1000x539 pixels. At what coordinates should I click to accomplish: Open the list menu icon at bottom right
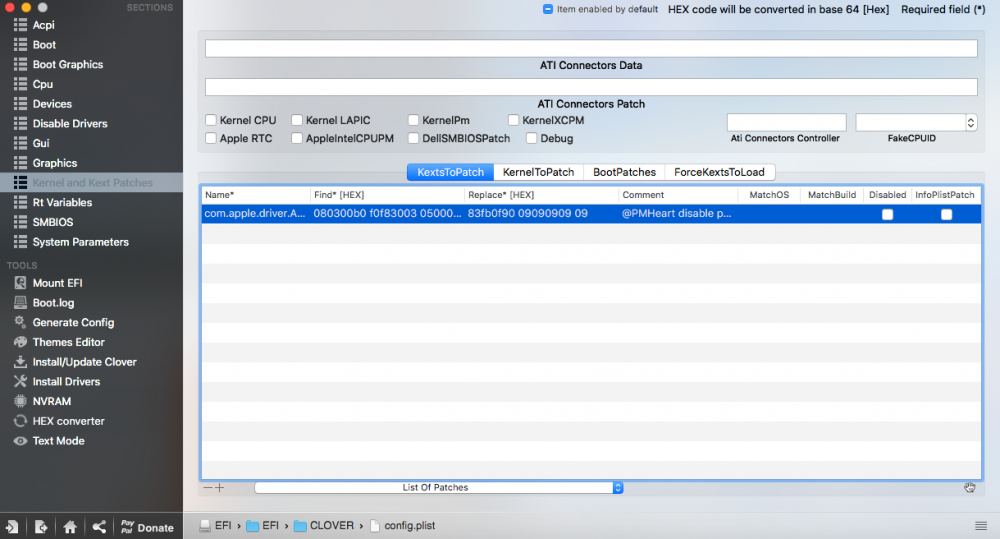[981, 526]
